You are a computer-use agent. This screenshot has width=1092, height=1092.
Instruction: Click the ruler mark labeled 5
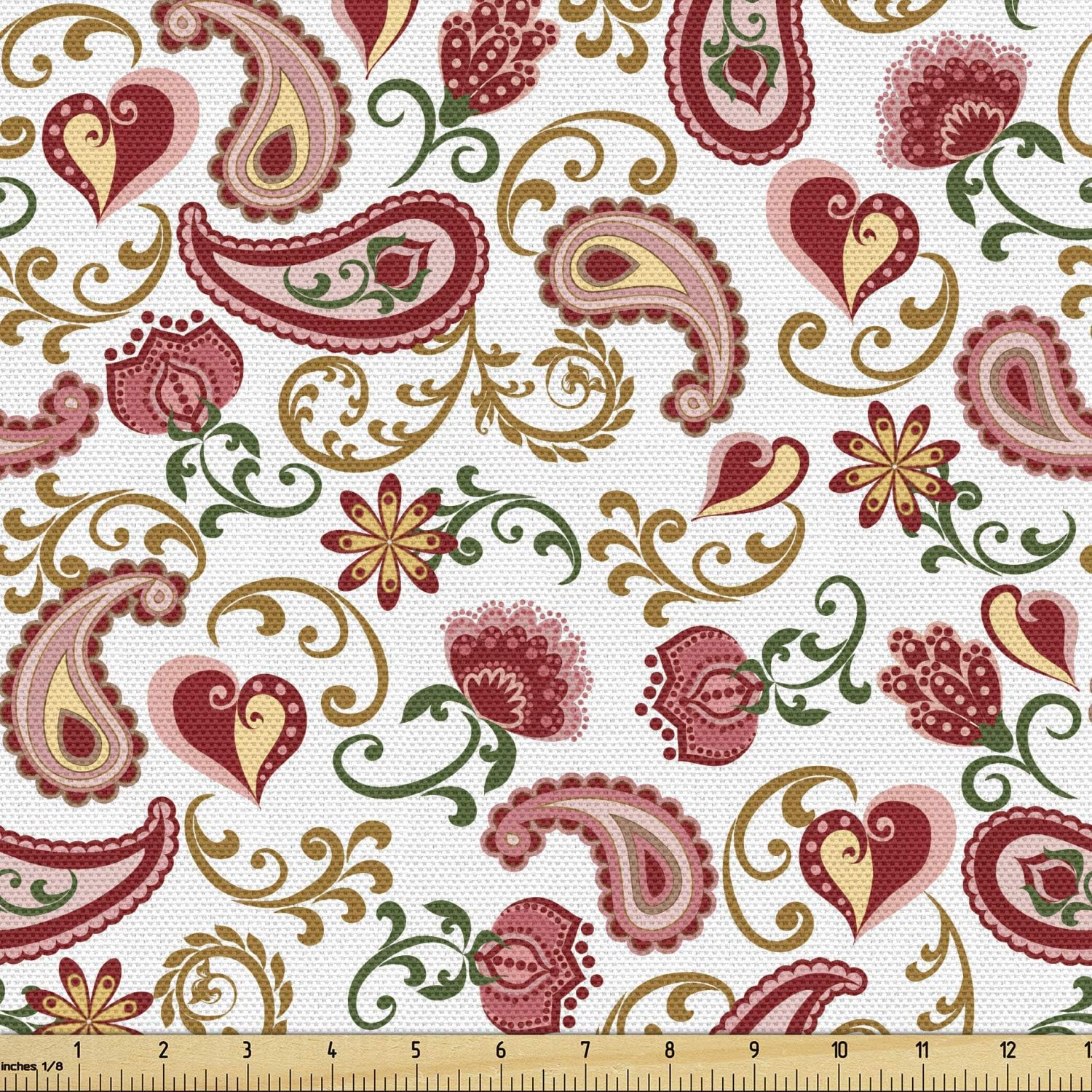click(416, 1050)
